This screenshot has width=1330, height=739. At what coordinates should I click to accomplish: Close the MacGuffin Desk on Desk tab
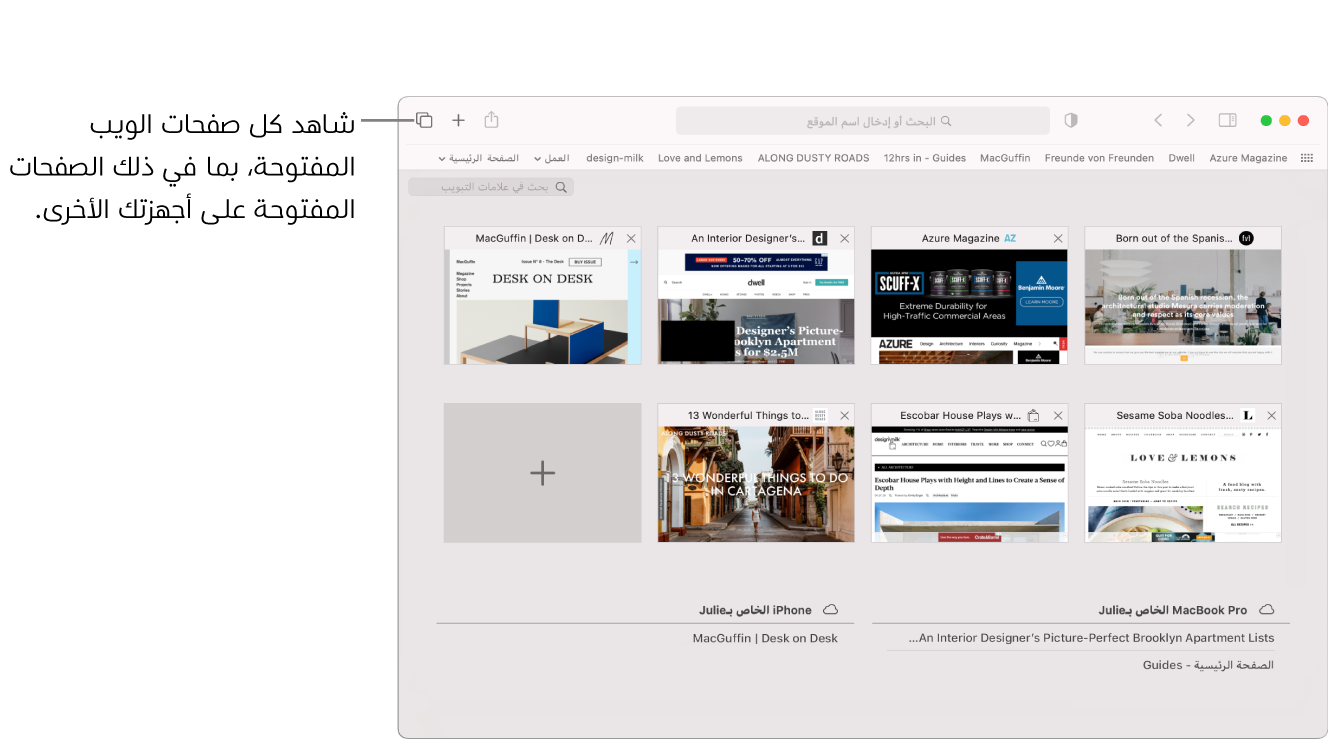tap(631, 239)
